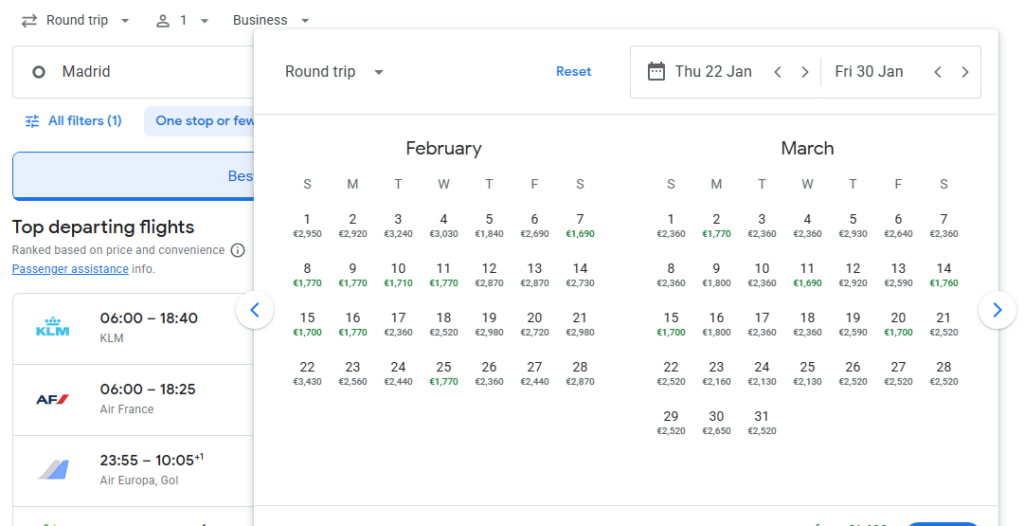Open the top Round trip dropdown
The image size is (1024, 526).
pos(76,20)
